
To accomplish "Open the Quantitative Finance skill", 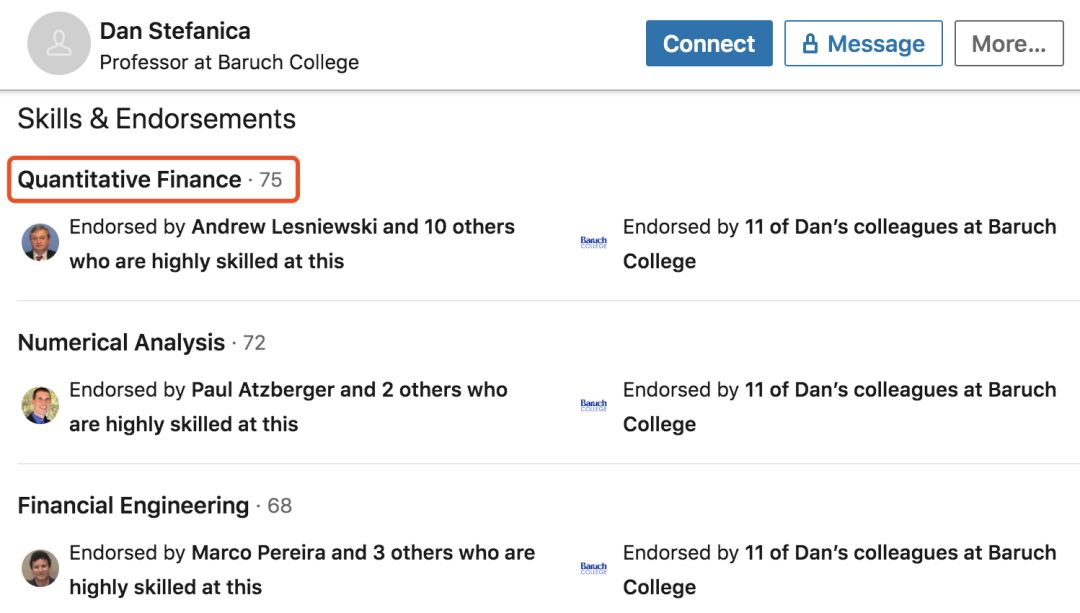I will tap(130, 180).
